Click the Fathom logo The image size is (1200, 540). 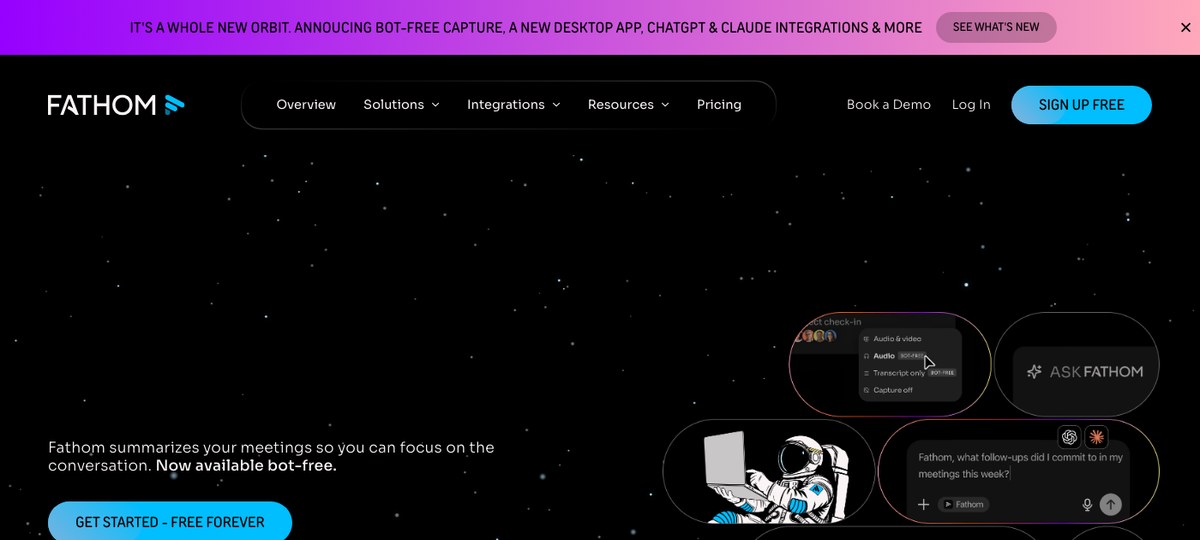click(116, 104)
